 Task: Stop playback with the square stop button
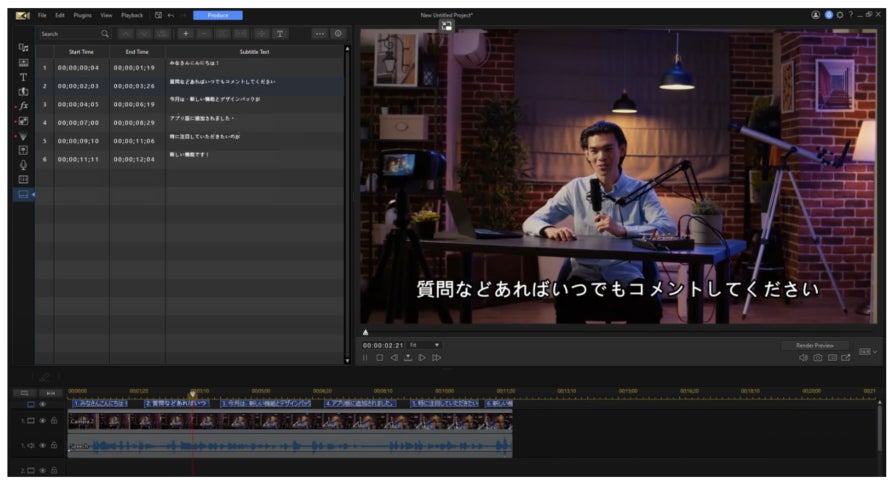coord(379,357)
